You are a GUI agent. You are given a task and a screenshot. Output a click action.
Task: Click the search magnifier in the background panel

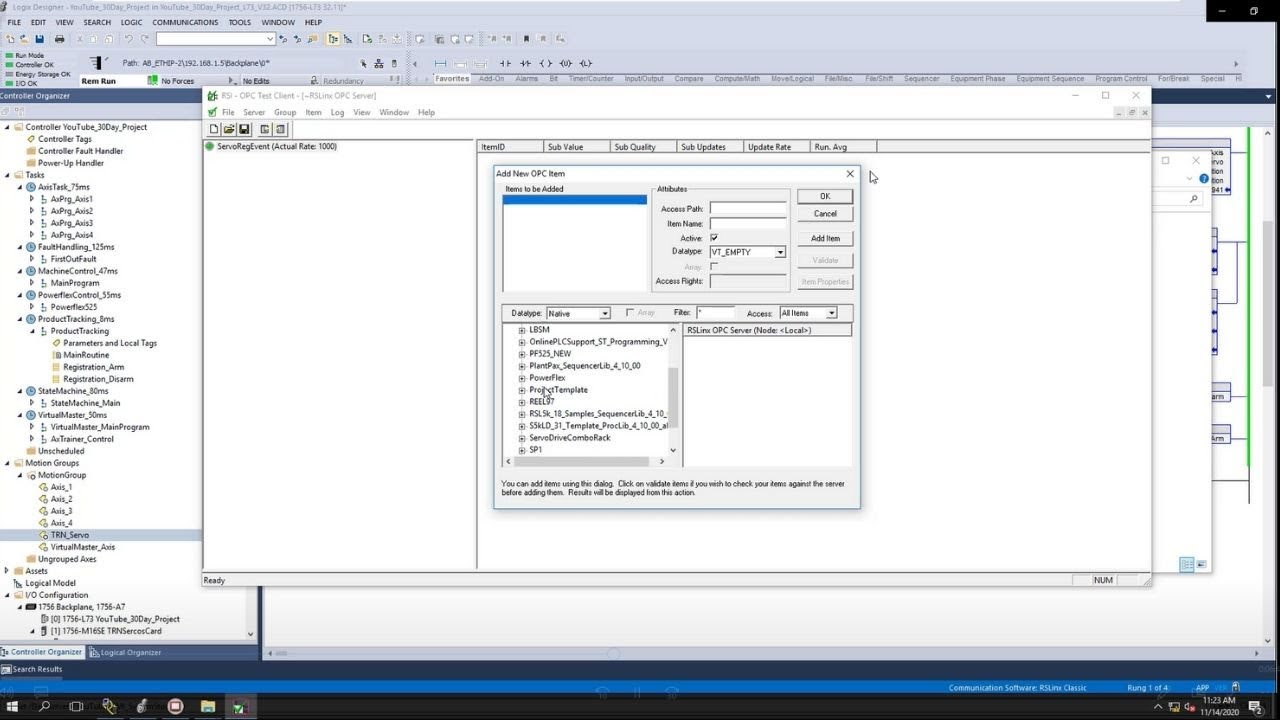click(1193, 199)
